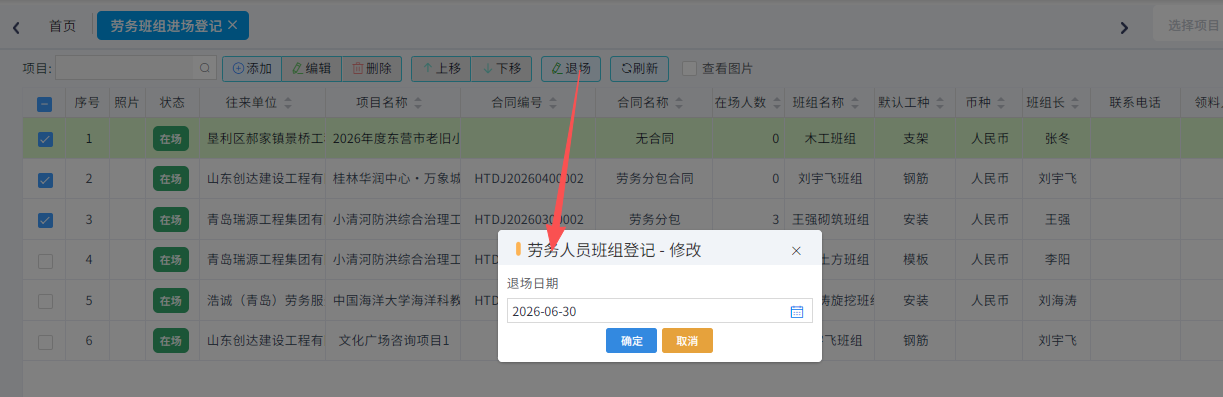Image resolution: width=1223 pixels, height=397 pixels.
Task: Uncheck the row 2 checkbox
Action: click(x=45, y=180)
